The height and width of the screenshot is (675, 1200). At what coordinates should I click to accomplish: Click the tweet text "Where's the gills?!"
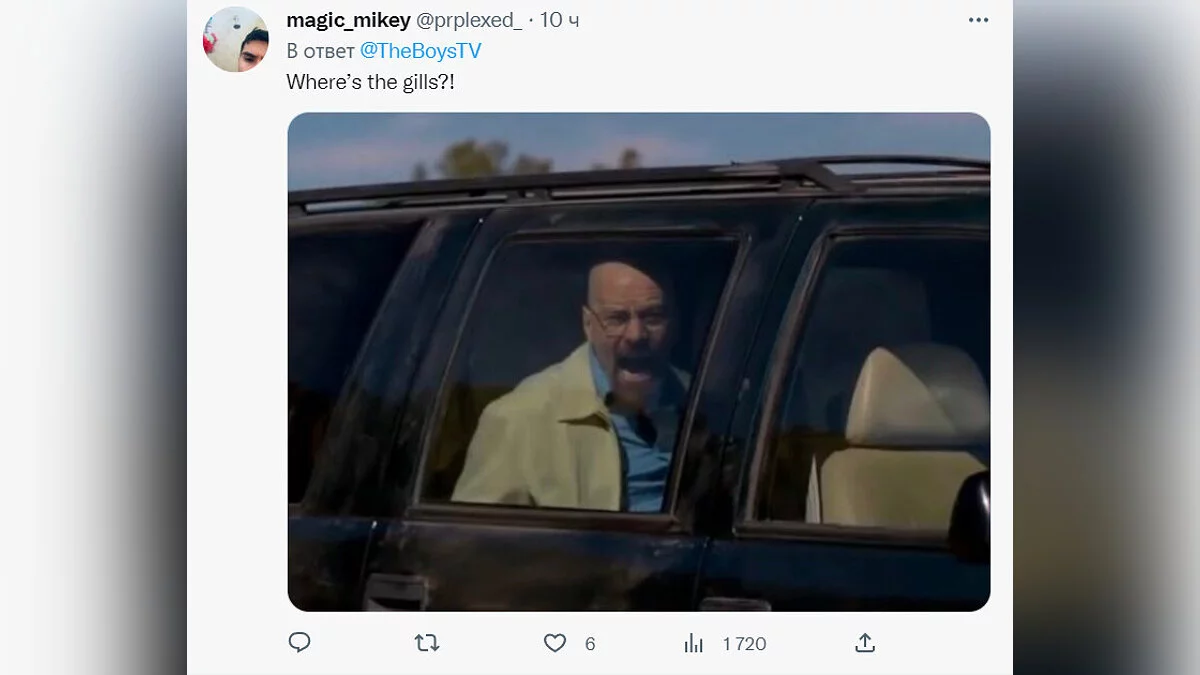coord(371,82)
